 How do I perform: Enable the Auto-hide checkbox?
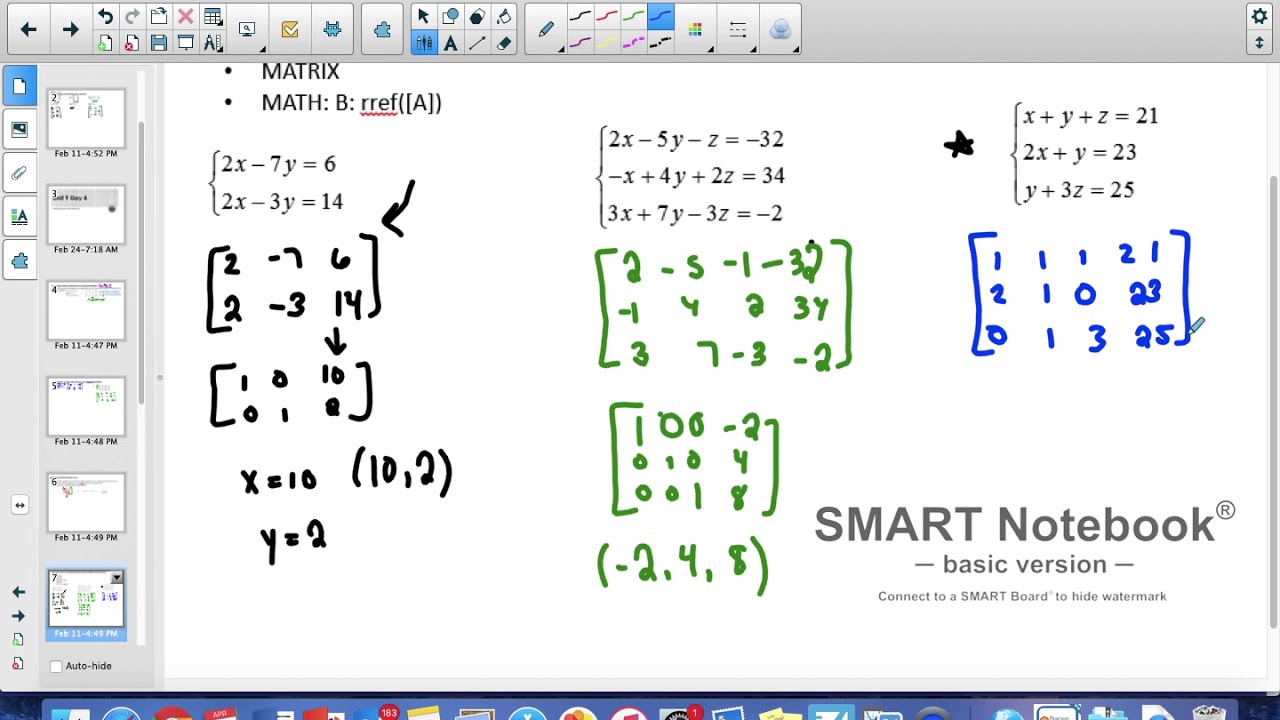click(x=56, y=666)
